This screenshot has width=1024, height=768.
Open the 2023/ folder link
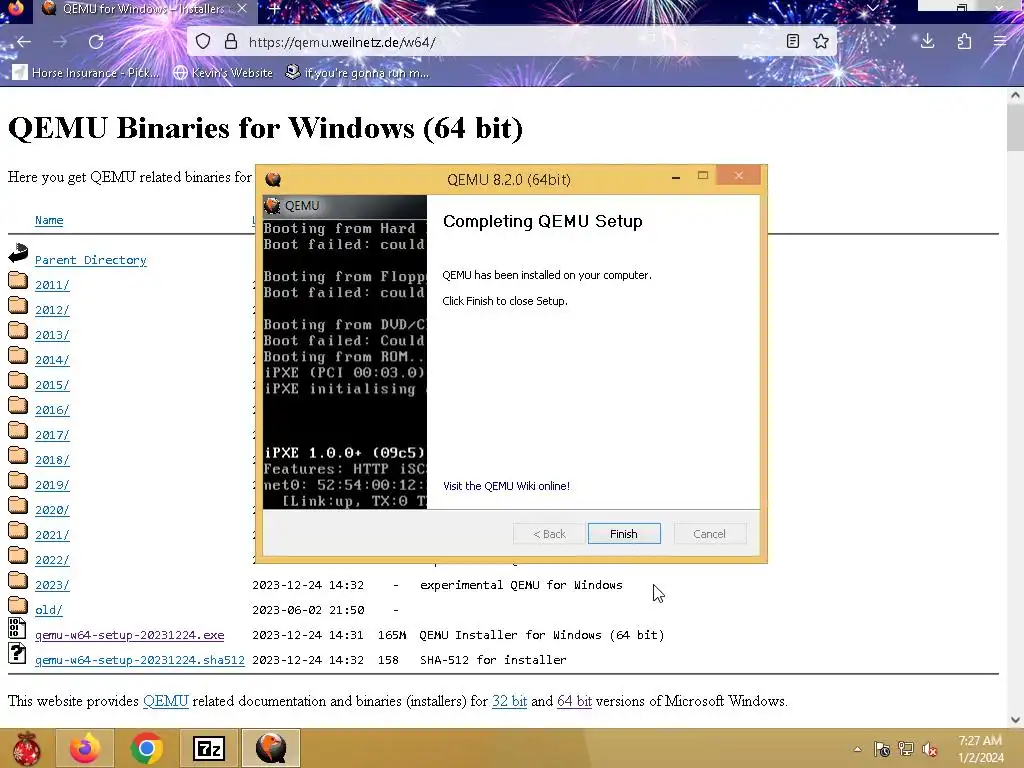pyautogui.click(x=52, y=585)
